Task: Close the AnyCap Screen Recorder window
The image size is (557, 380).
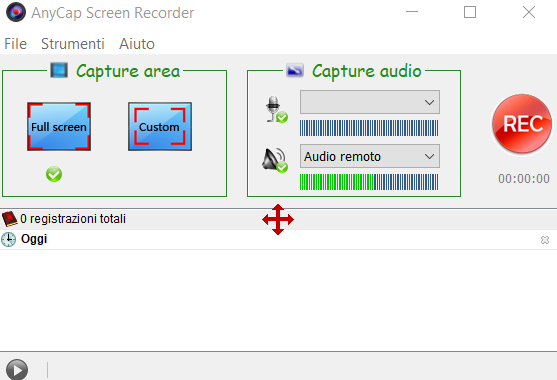Action: pyautogui.click(x=529, y=12)
